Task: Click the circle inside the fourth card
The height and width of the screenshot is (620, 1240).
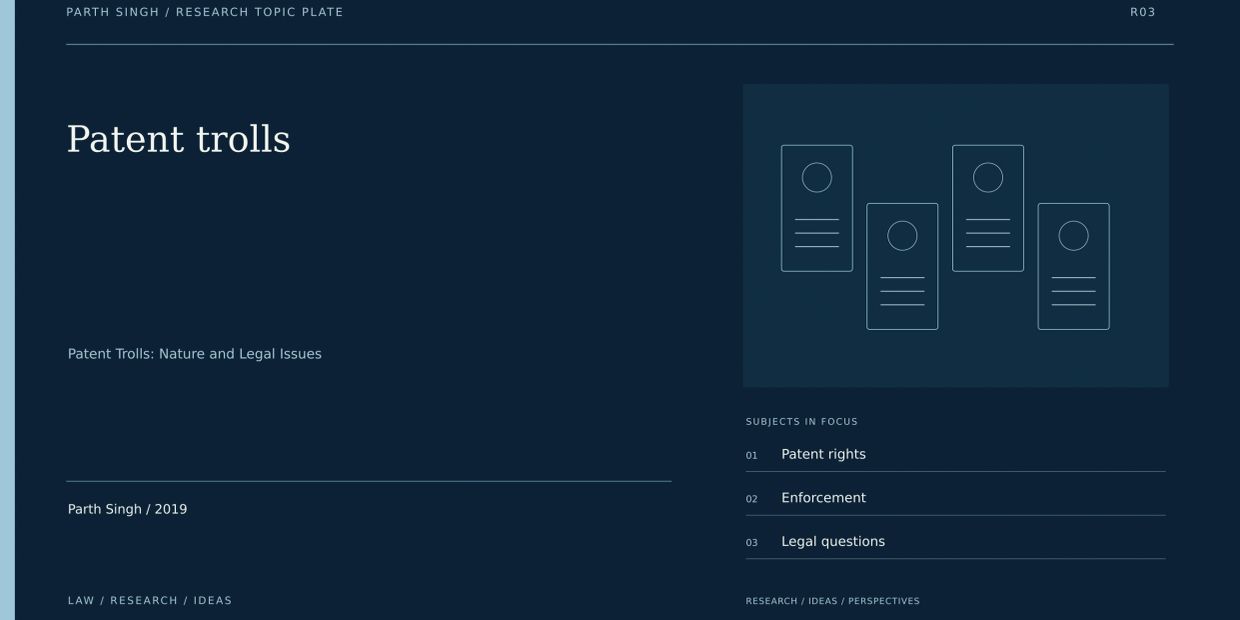Action: point(1073,235)
